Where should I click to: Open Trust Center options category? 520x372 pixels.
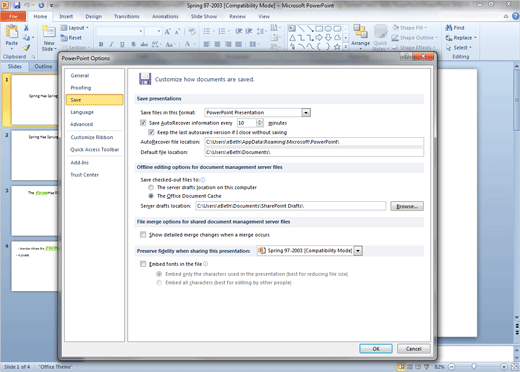(x=84, y=175)
